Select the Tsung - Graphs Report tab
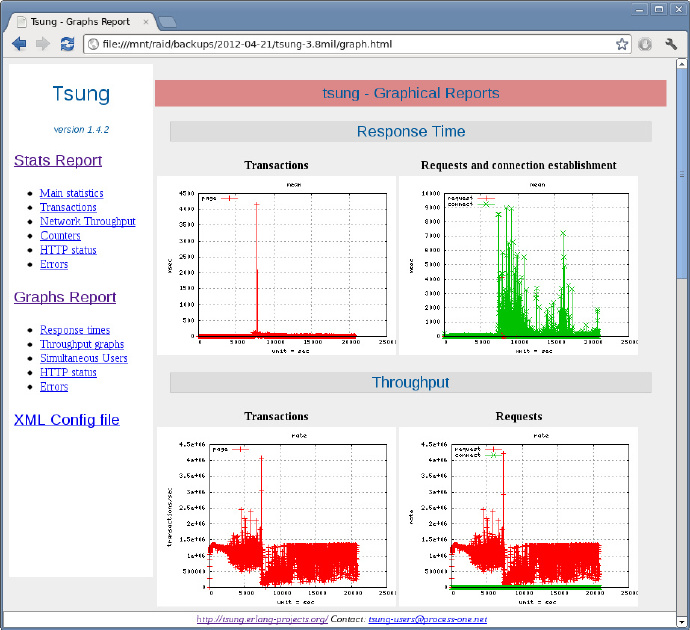 click(x=80, y=22)
